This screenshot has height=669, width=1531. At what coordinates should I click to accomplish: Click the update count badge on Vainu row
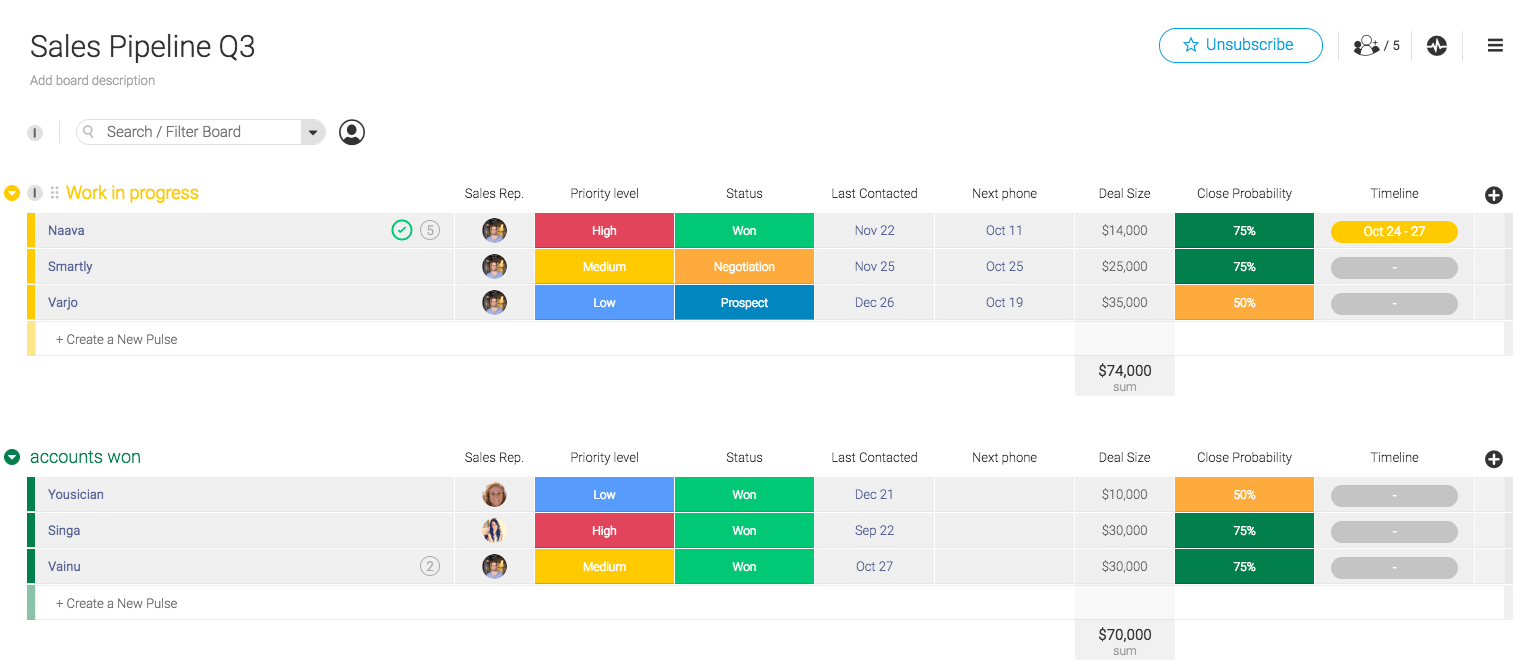[x=430, y=566]
